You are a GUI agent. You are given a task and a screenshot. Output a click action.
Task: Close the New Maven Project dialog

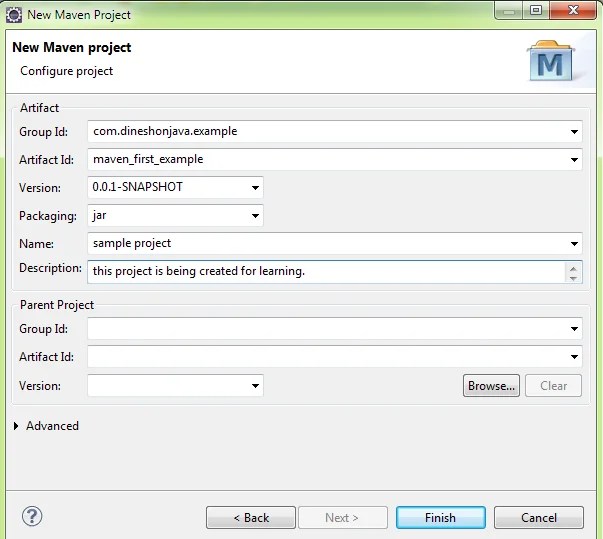pyautogui.click(x=573, y=10)
